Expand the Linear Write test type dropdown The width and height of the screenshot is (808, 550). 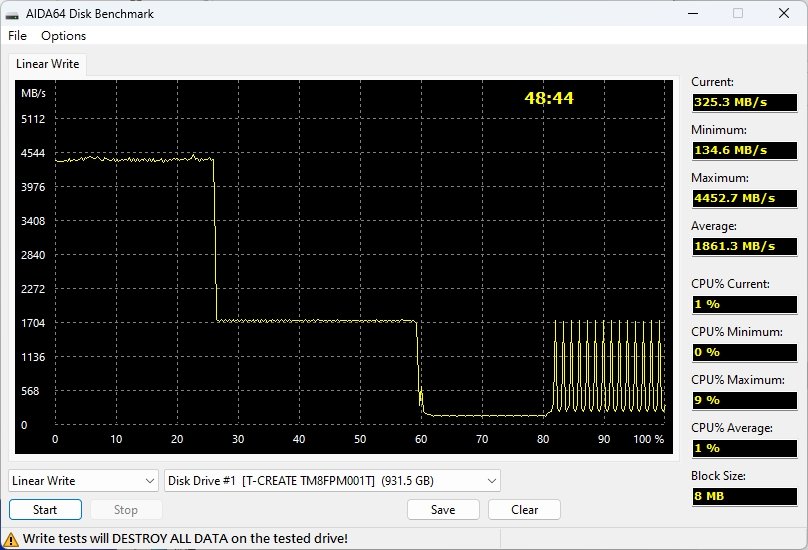tap(83, 481)
